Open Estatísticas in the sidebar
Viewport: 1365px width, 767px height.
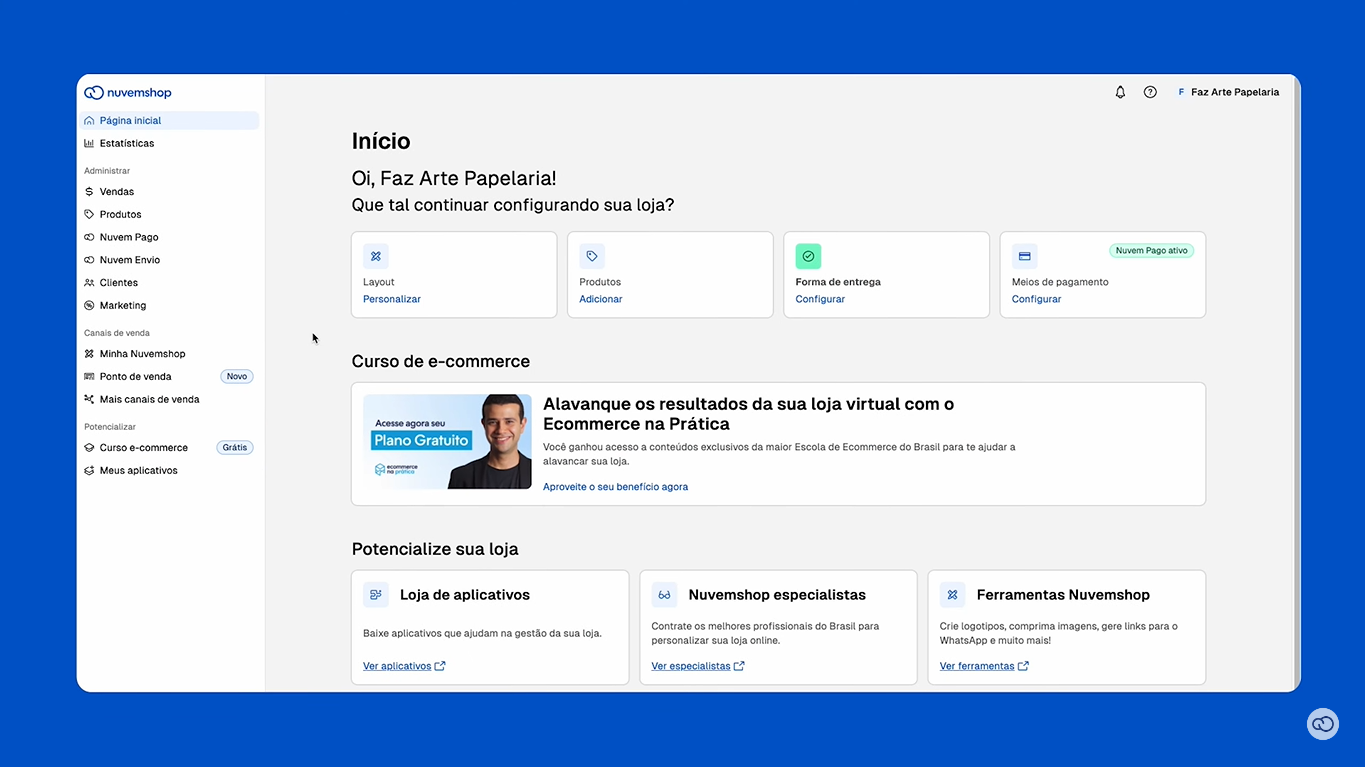[x=168, y=143]
